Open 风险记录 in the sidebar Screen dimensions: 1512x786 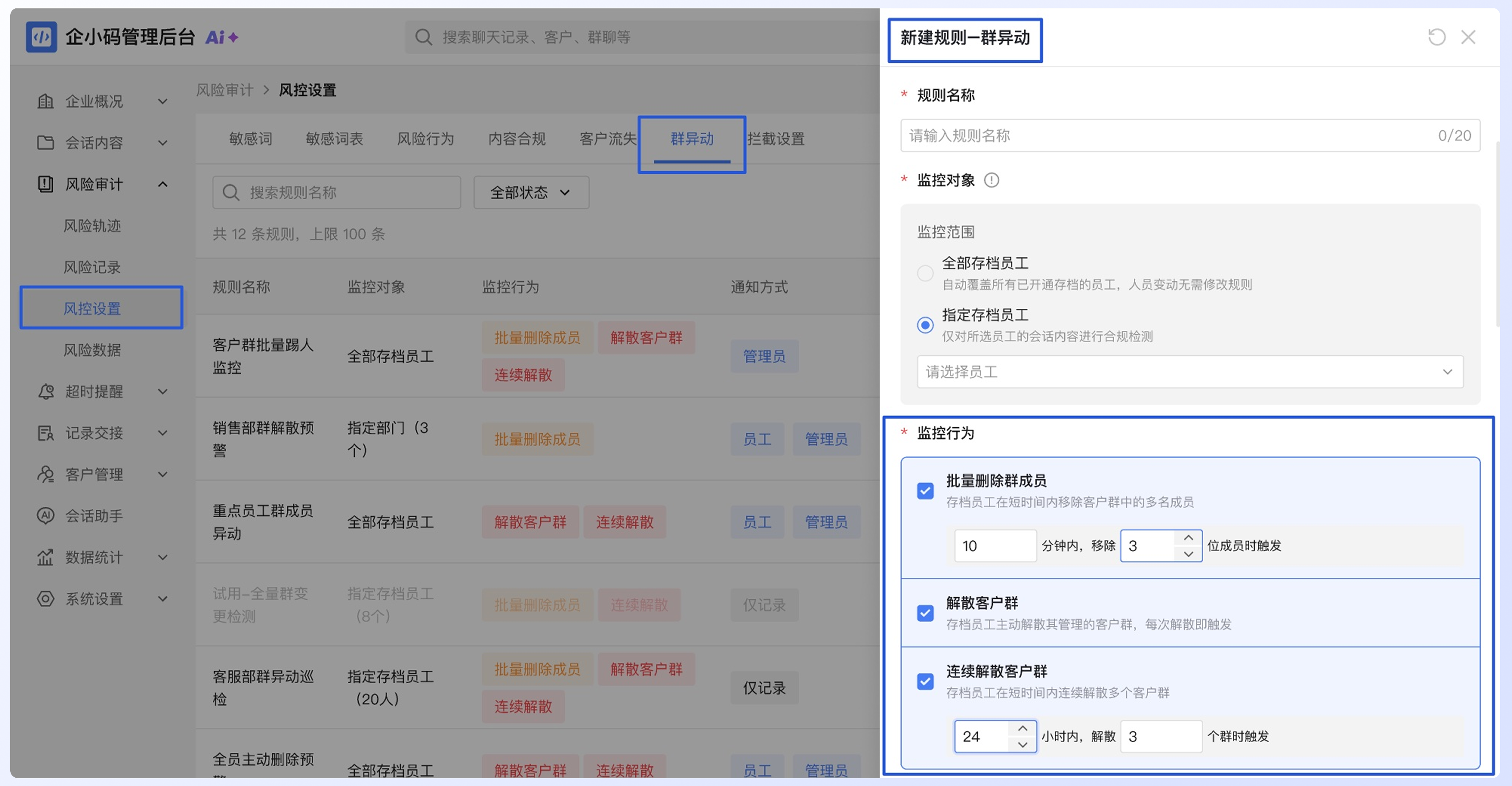pos(92,268)
